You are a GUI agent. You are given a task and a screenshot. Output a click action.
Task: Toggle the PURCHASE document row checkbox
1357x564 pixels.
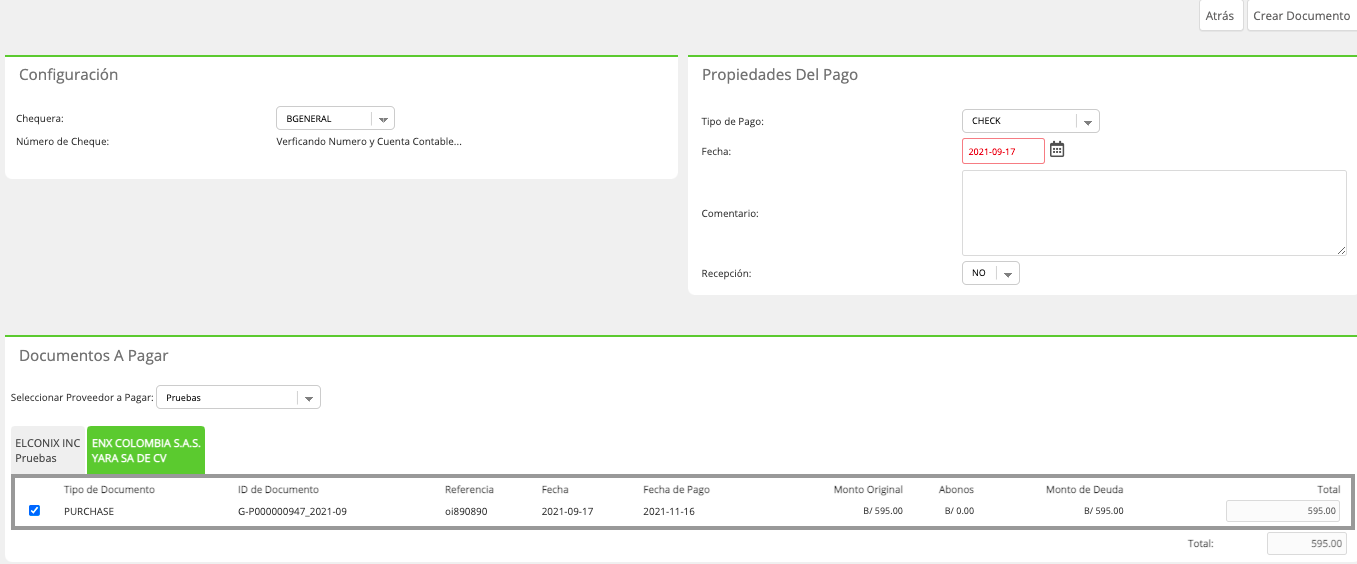click(x=35, y=511)
